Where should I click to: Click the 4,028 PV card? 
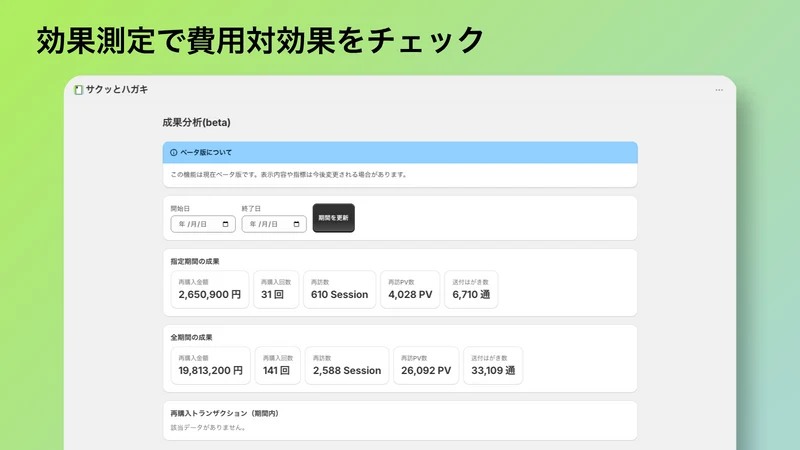point(410,289)
